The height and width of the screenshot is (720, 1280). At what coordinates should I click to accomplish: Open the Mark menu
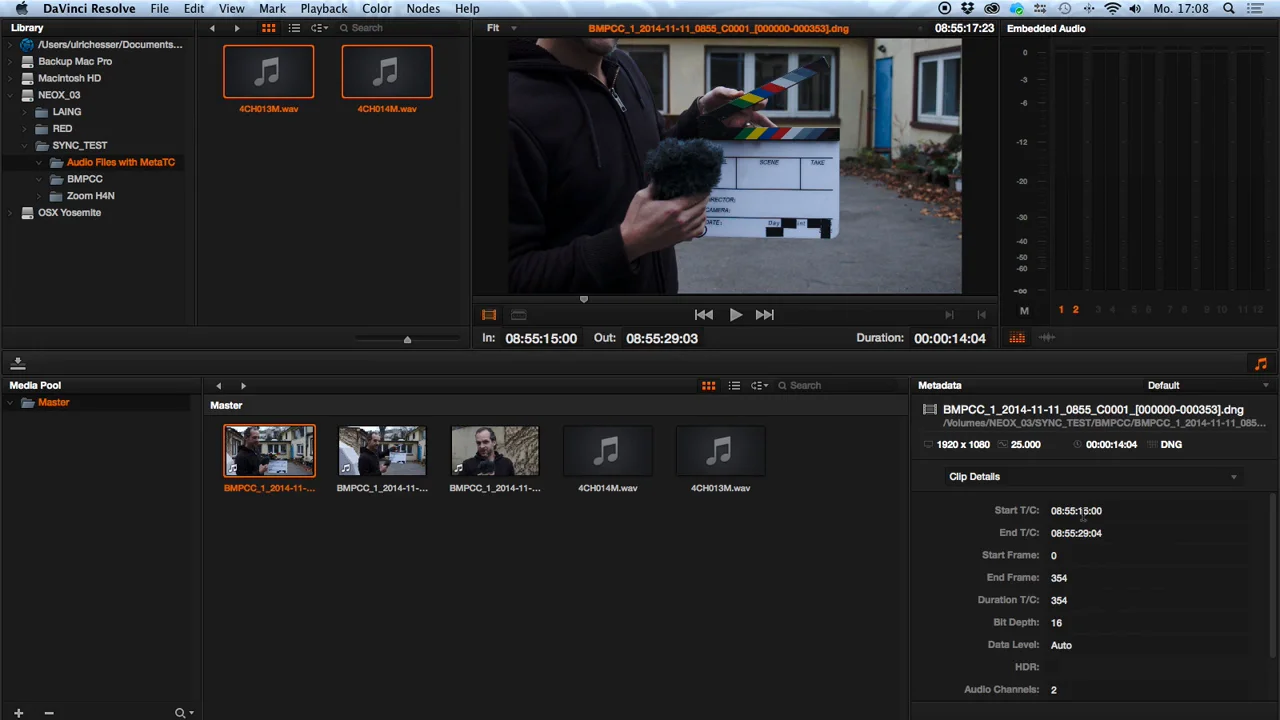point(272,8)
